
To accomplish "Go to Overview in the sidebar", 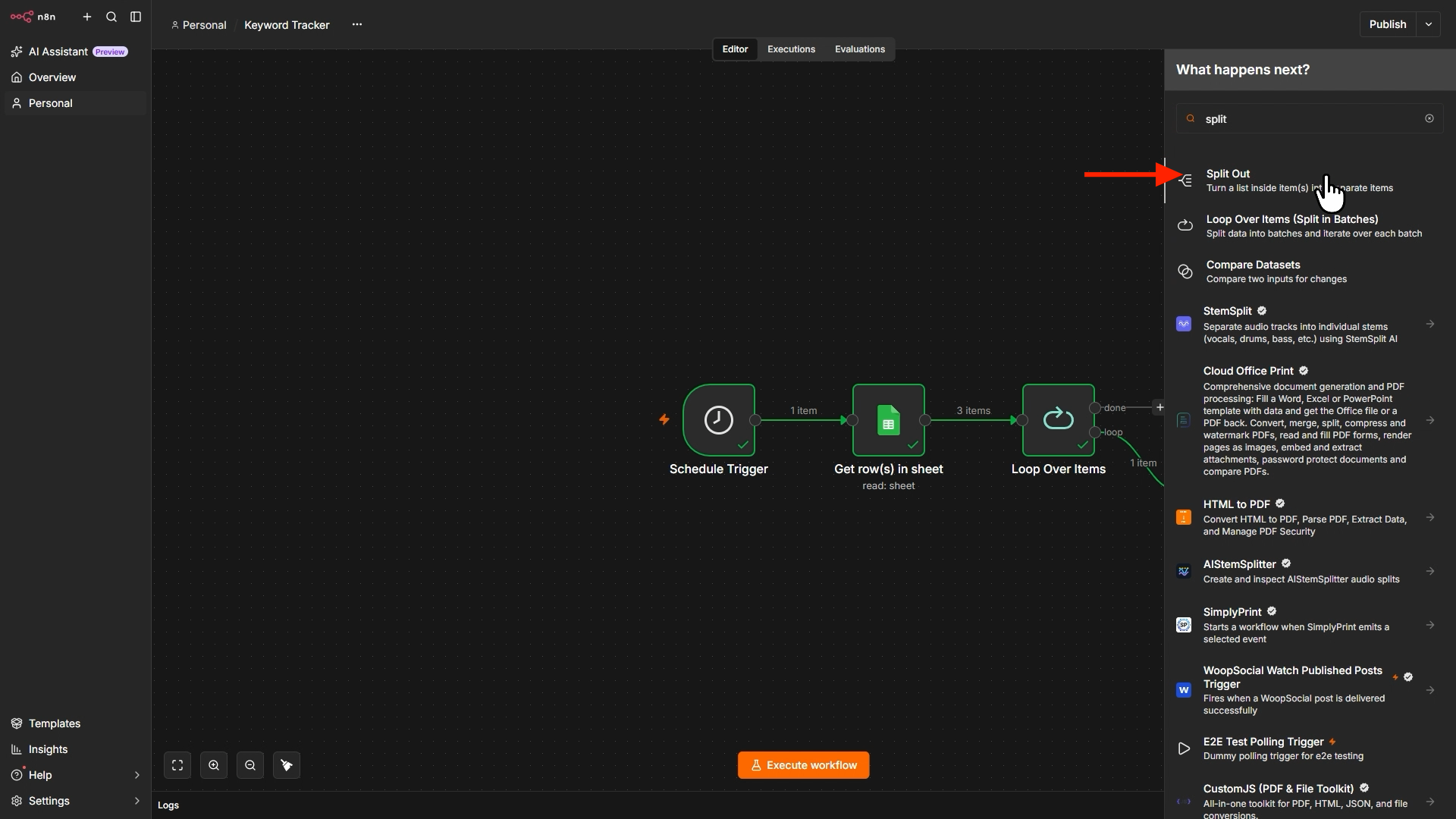I will 75,77.
